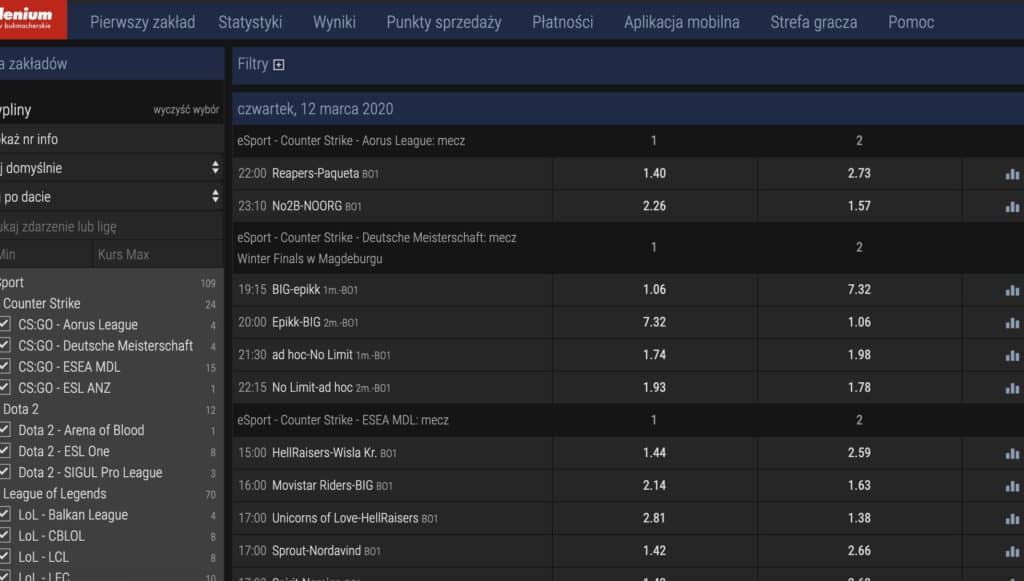Click the Kurs Min input field
This screenshot has width=1024, height=581.
pos(46,255)
